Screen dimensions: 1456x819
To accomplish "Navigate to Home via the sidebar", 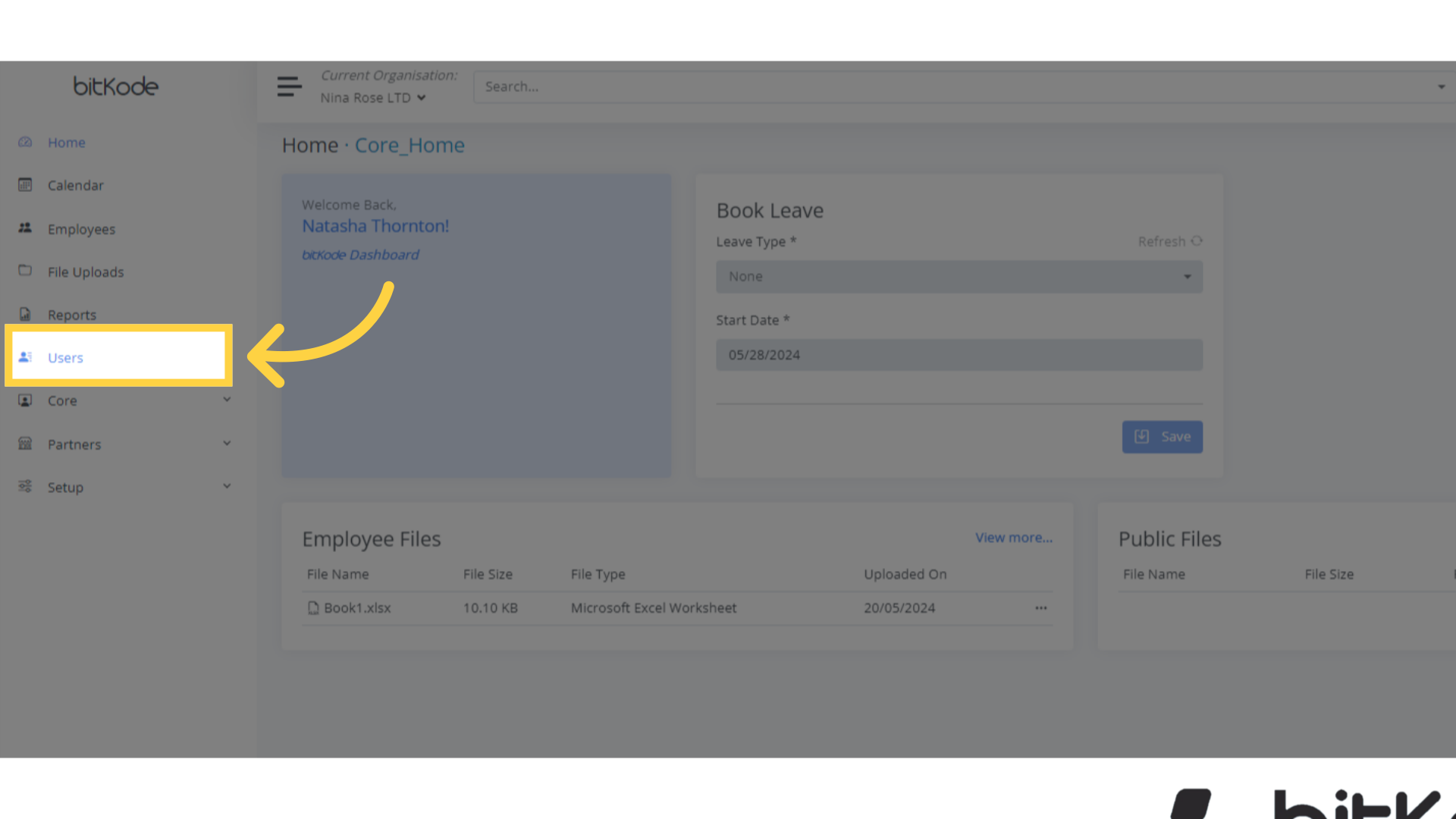I will tap(66, 142).
